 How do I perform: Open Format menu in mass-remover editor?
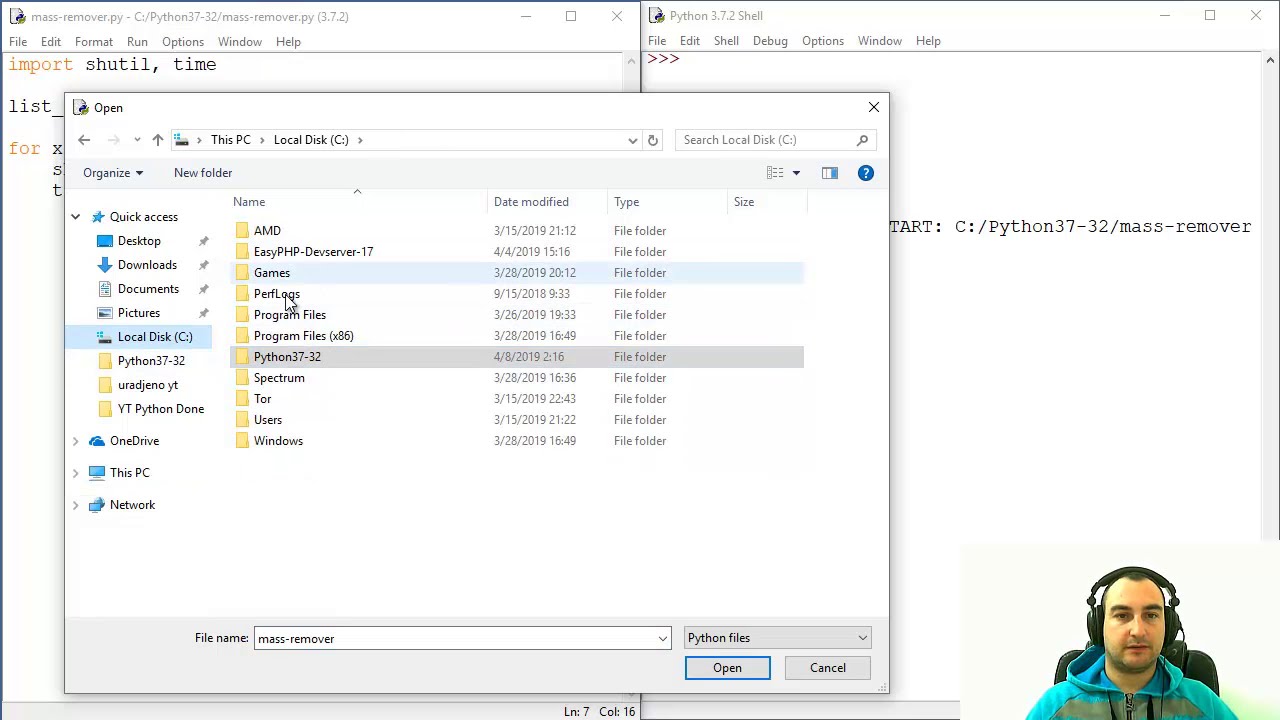(94, 42)
